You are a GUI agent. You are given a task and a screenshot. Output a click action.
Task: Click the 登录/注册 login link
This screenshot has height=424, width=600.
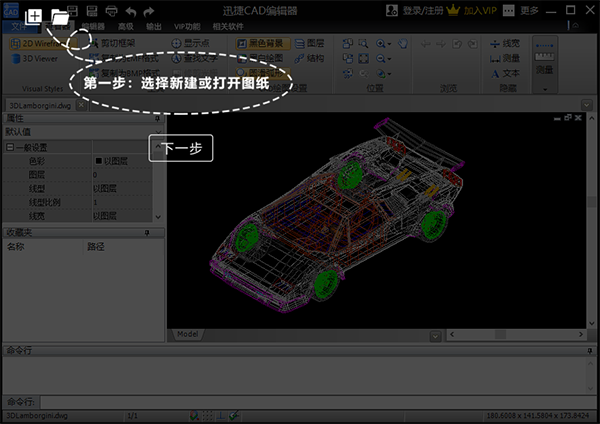[422, 11]
